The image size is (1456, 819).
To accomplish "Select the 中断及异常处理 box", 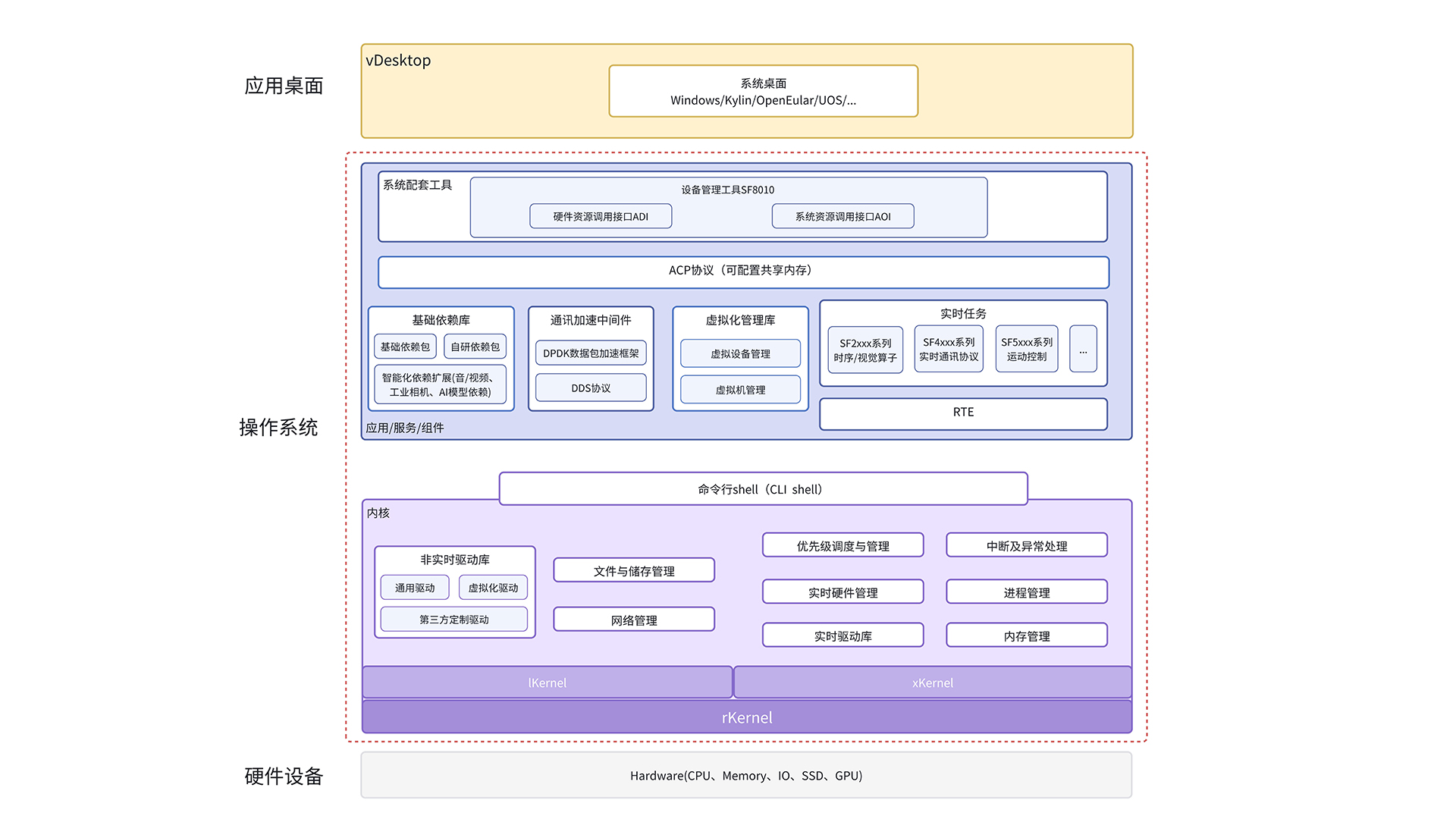I will (1027, 545).
